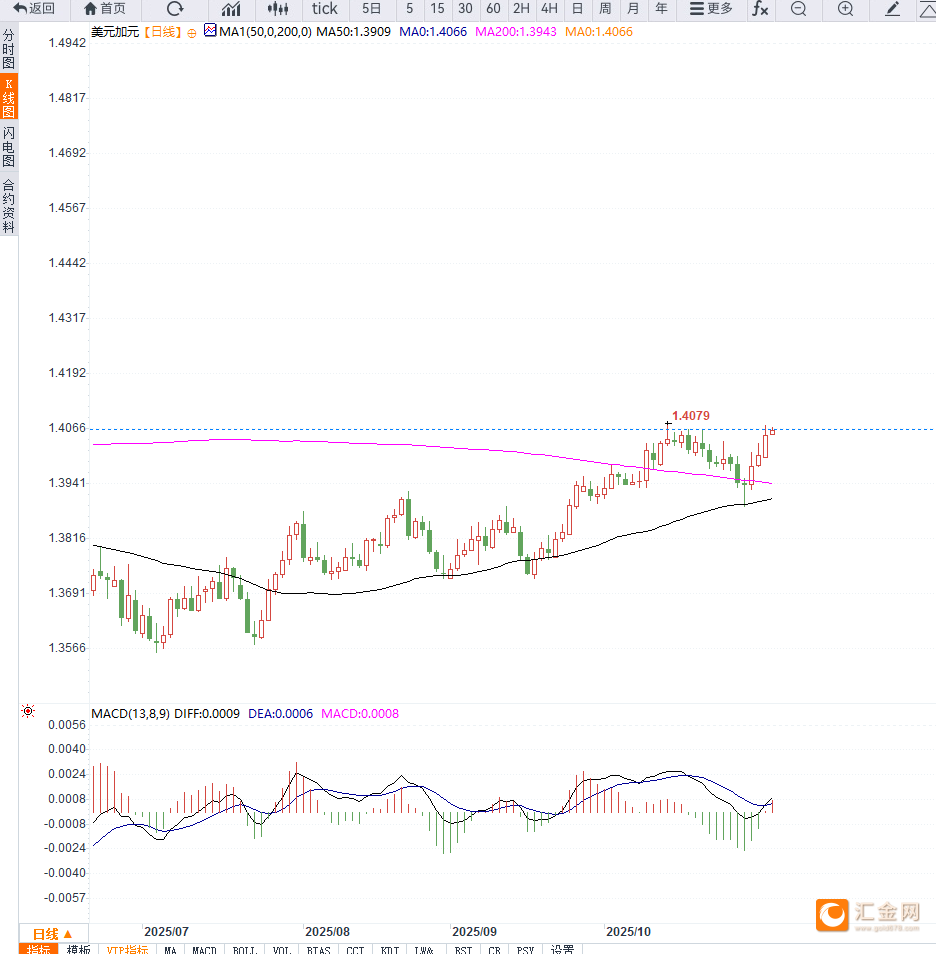Click the pink MACD:0.0008 value
The width and height of the screenshot is (936, 954).
pyautogui.click(x=360, y=714)
